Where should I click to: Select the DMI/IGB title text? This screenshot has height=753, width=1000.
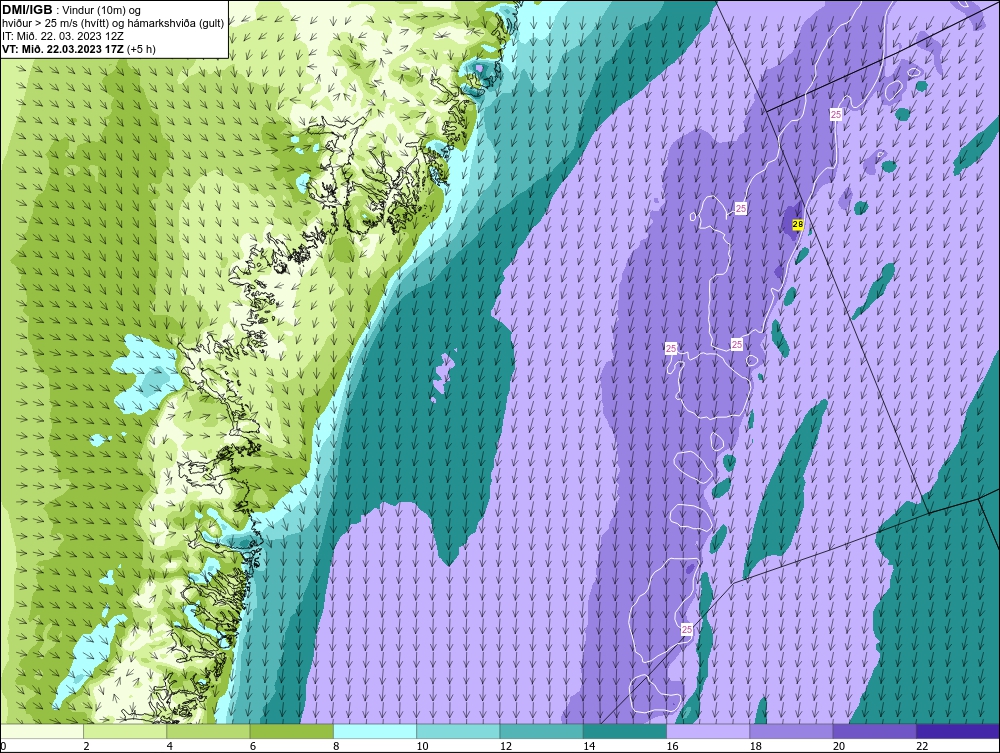(x=27, y=10)
